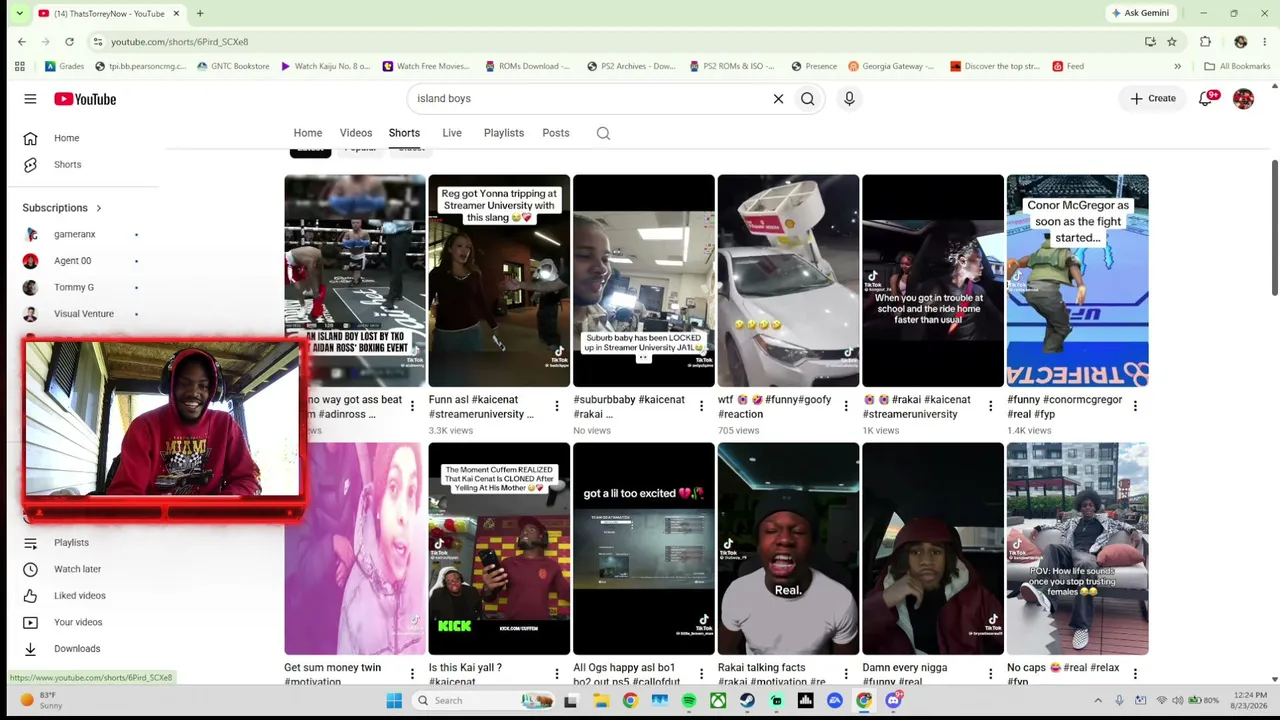Image resolution: width=1280 pixels, height=720 pixels.
Task: Click the address bar showing youtube.com/shorts
Action: click(620, 42)
